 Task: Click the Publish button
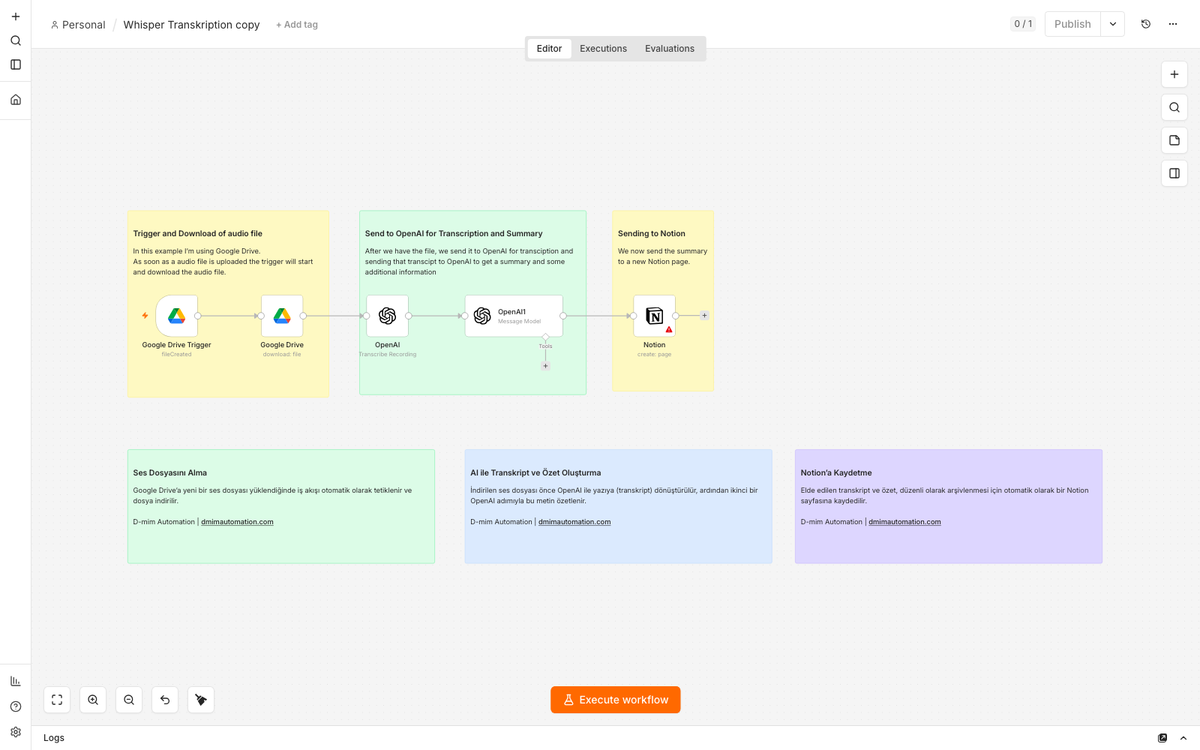click(1072, 24)
